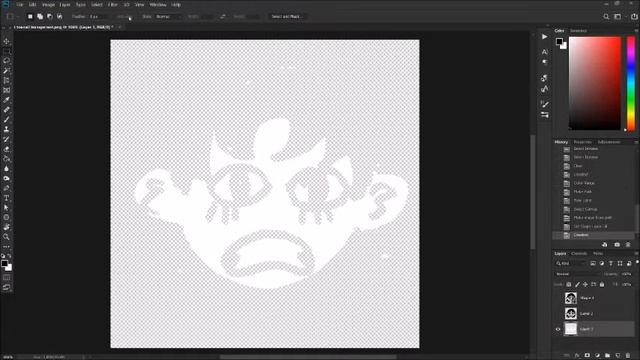Viewport: 640px width, 360px height.
Task: Select the Eyedropper tool
Action: click(x=7, y=100)
